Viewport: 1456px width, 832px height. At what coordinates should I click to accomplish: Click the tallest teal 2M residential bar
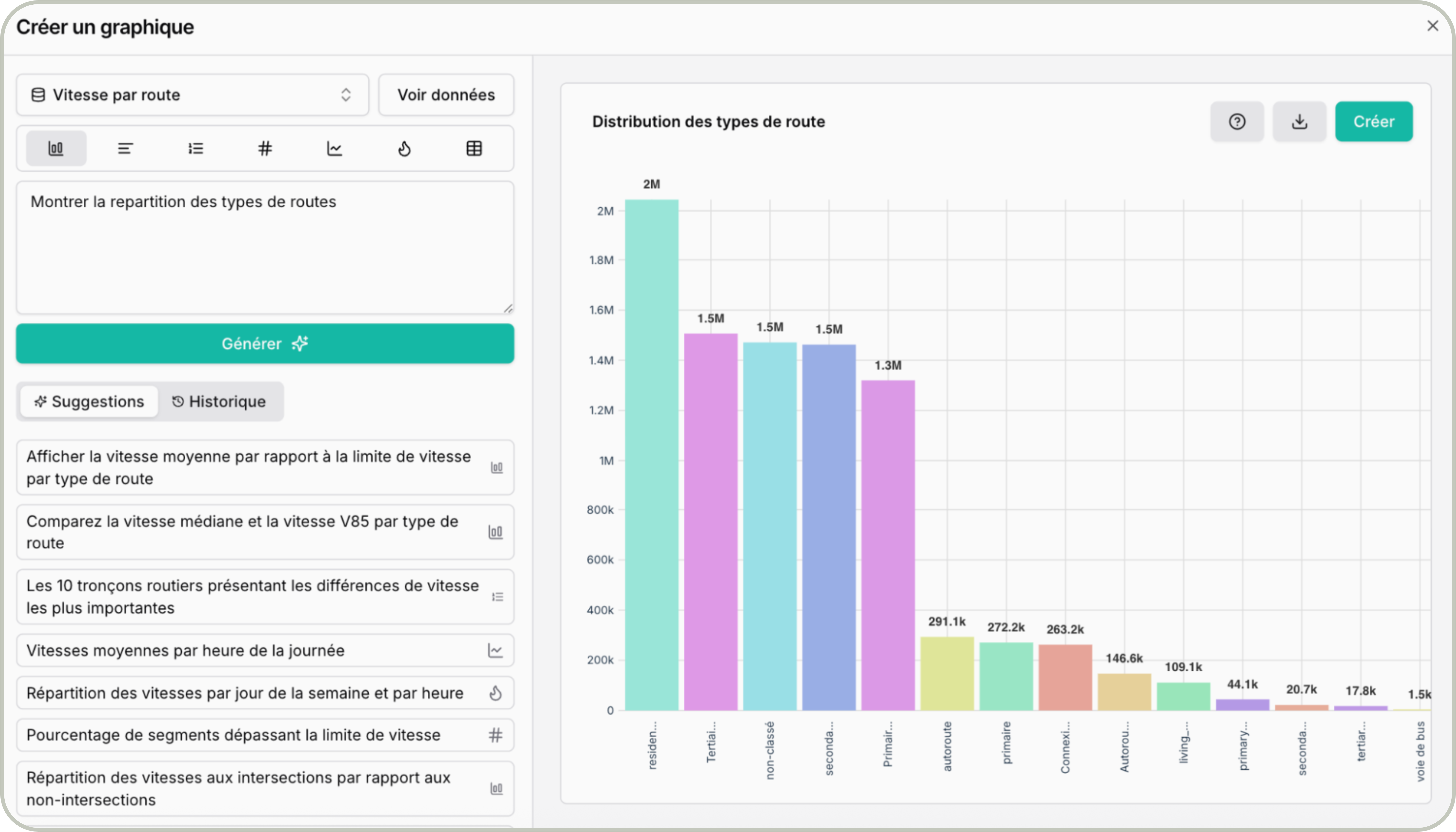[652, 455]
